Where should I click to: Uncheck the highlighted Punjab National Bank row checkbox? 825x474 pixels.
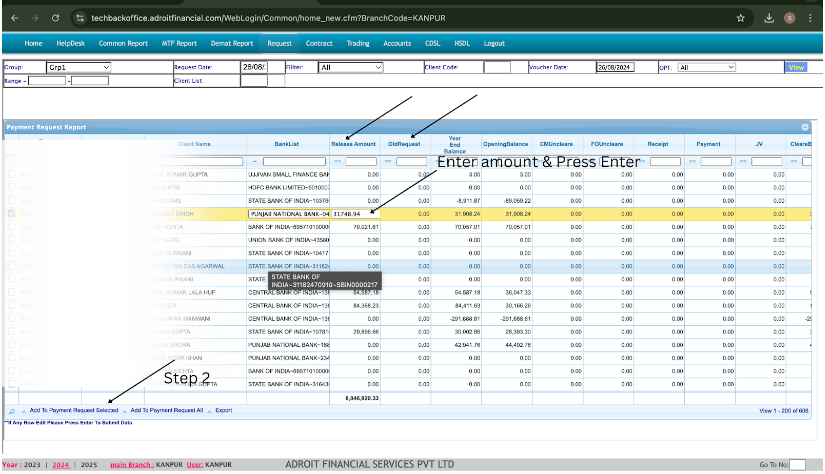point(12,214)
